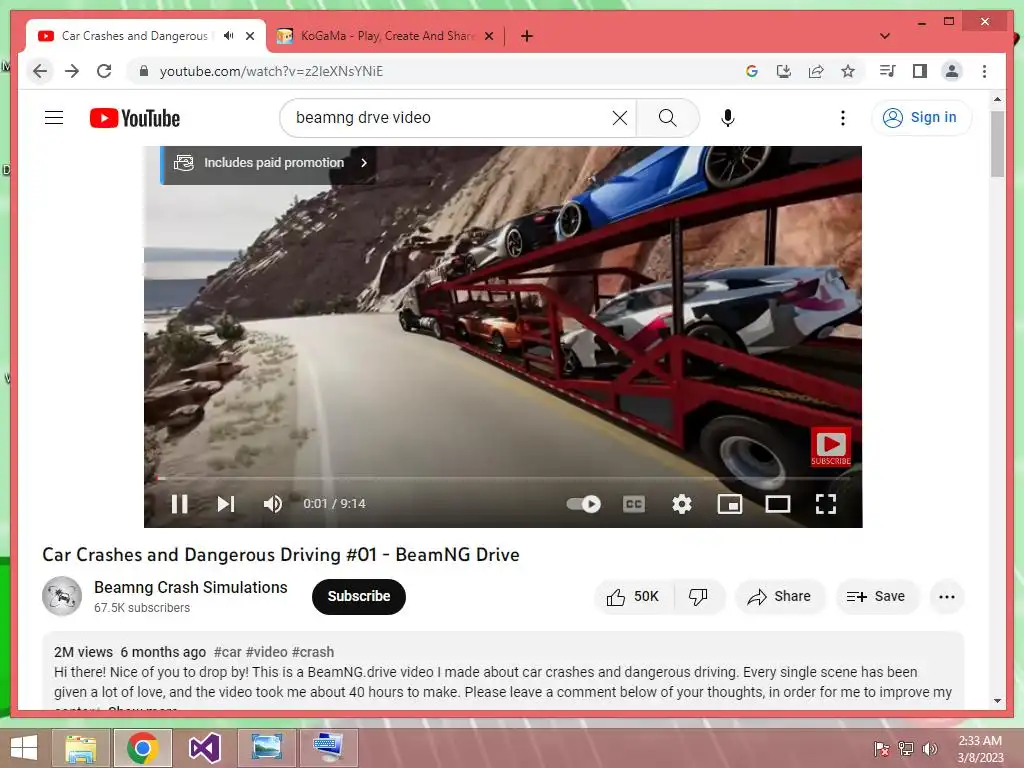Install app from address bar icon
This screenshot has width=1024, height=768.
784,71
